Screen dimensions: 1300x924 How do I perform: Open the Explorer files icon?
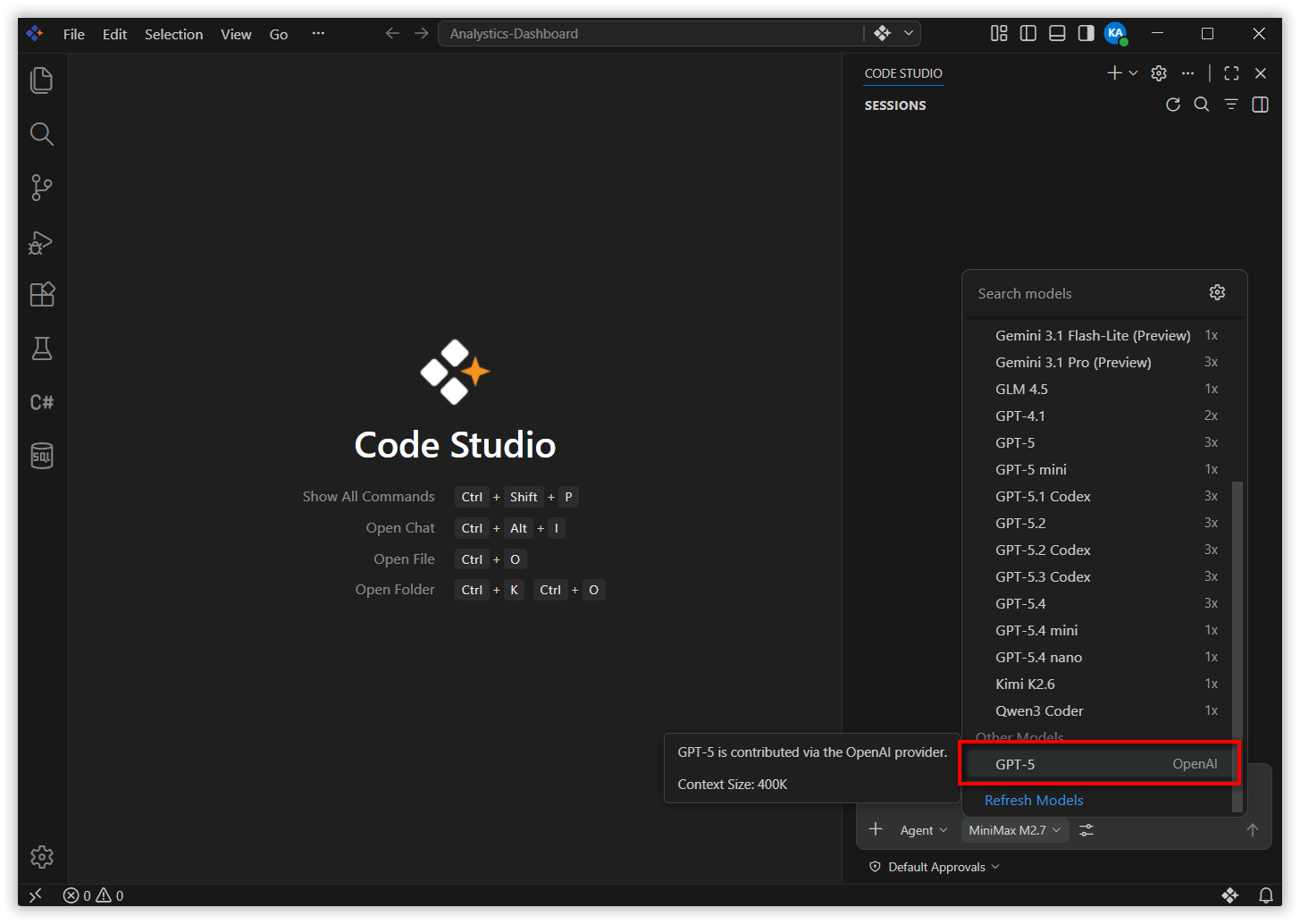click(42, 80)
